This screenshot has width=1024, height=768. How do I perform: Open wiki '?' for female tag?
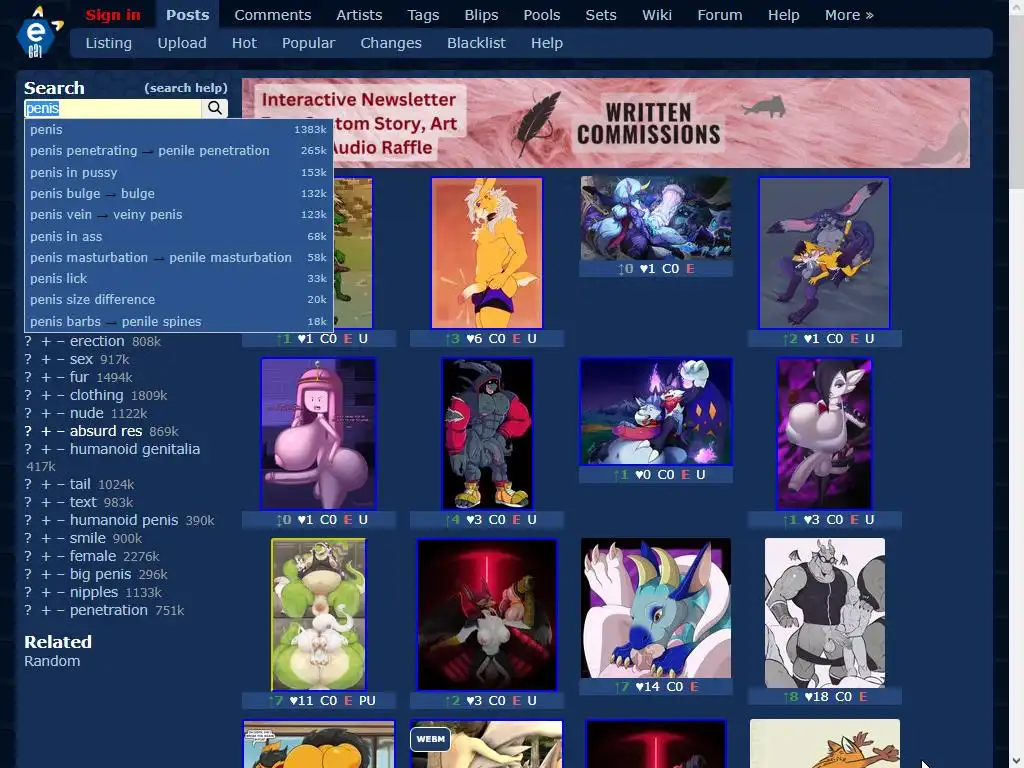click(x=28, y=556)
